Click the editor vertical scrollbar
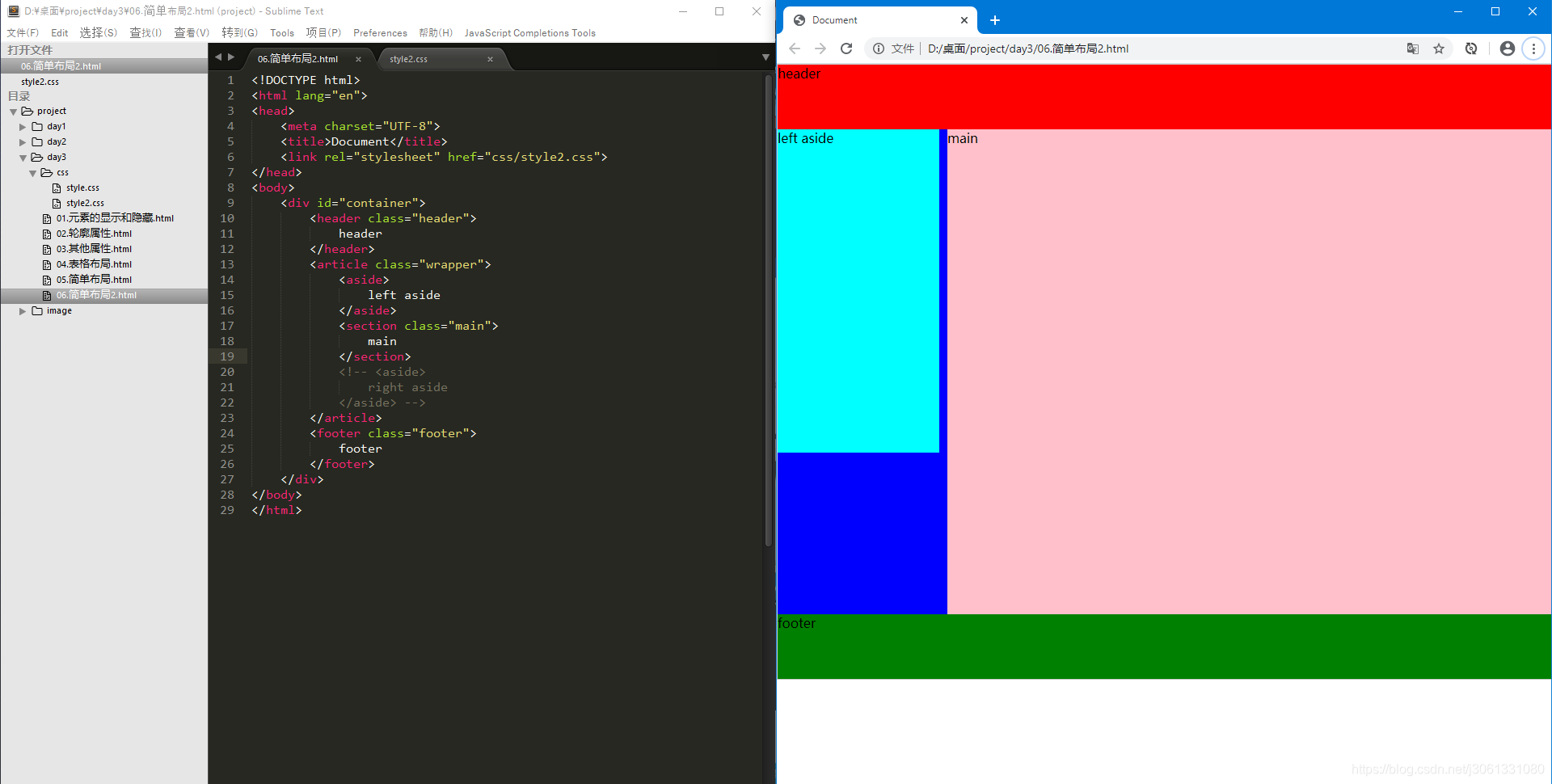Viewport: 1552px width, 784px height. coord(768,311)
